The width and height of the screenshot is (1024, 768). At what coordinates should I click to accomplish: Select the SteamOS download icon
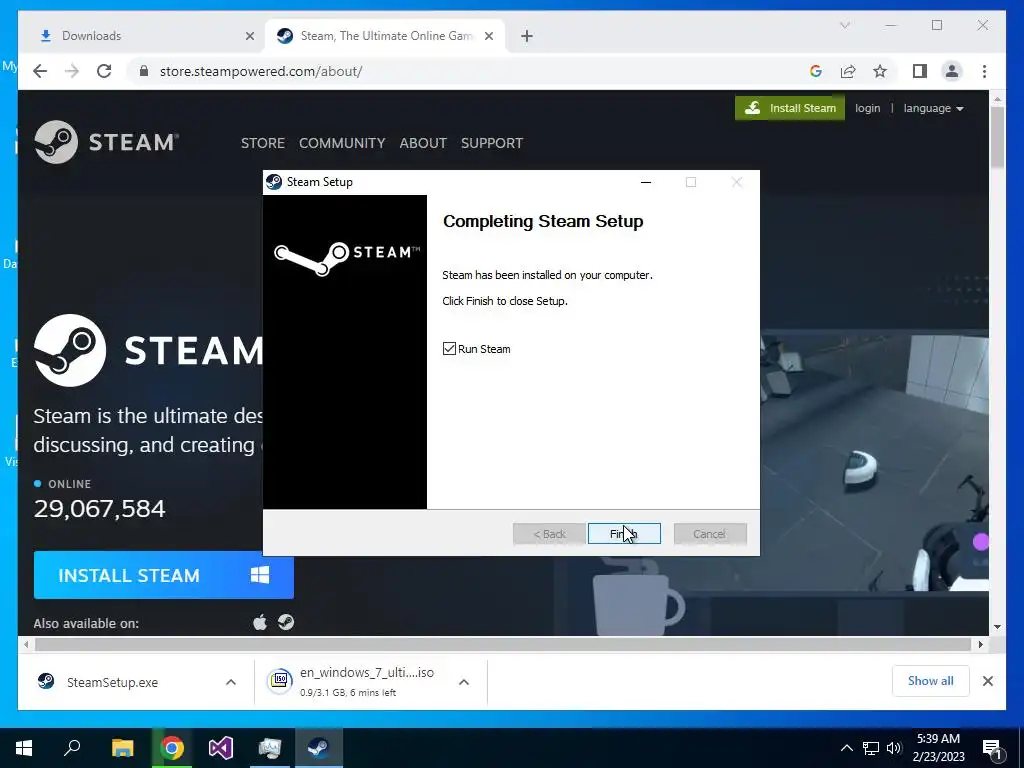(285, 622)
